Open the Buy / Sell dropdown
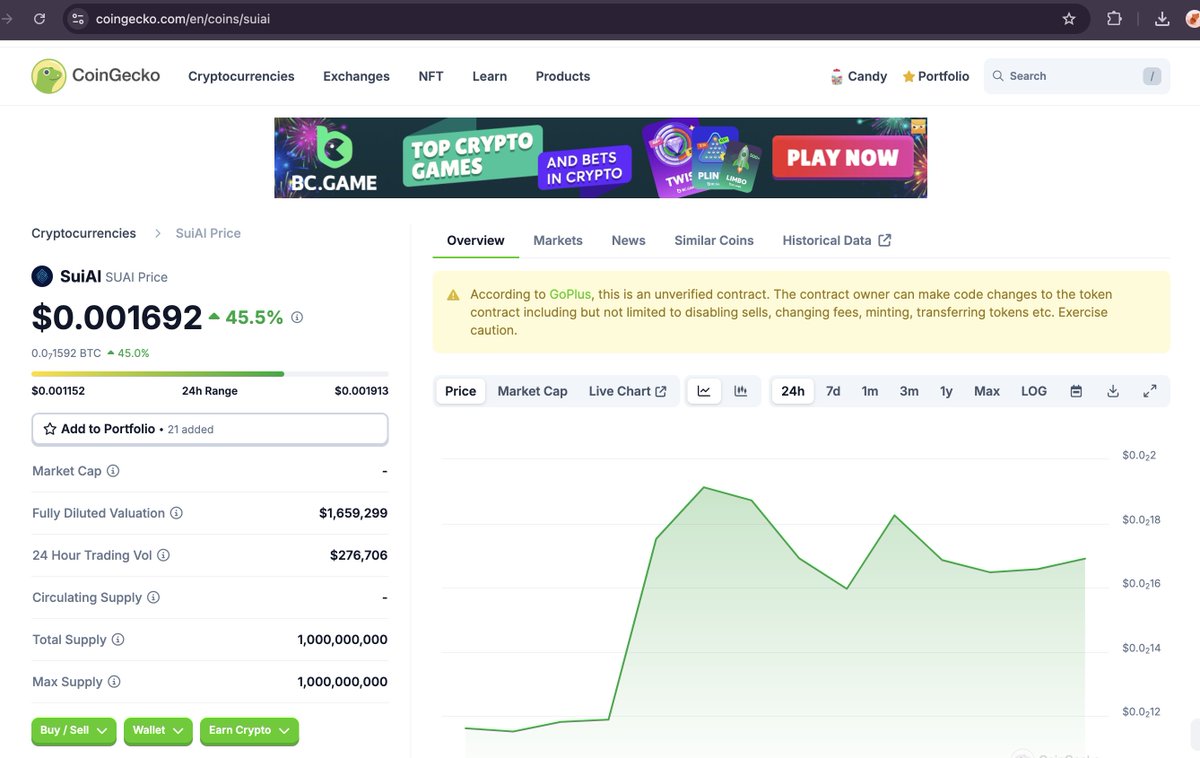 click(74, 731)
